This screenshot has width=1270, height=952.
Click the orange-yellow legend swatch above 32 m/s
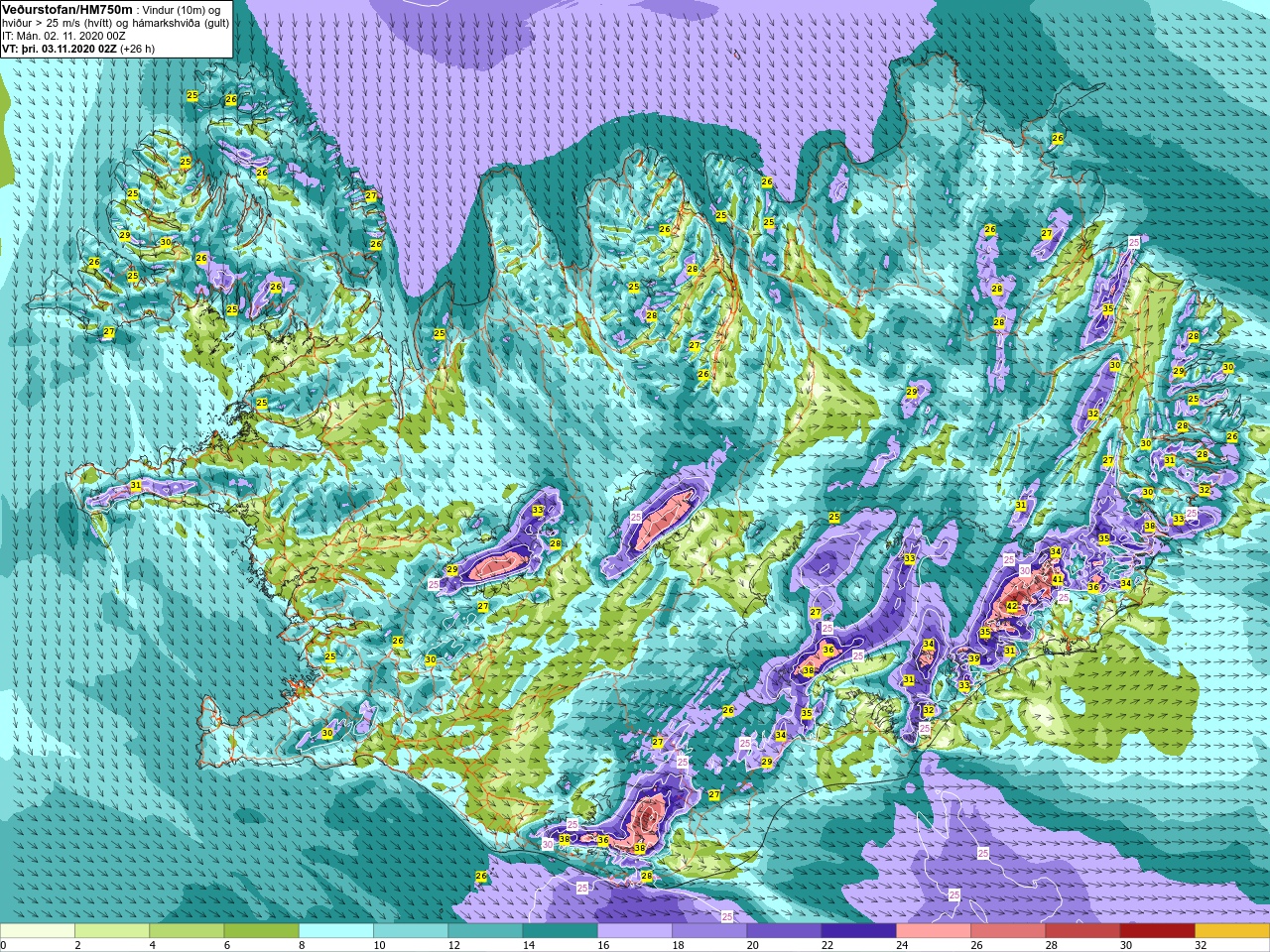coord(1232,931)
